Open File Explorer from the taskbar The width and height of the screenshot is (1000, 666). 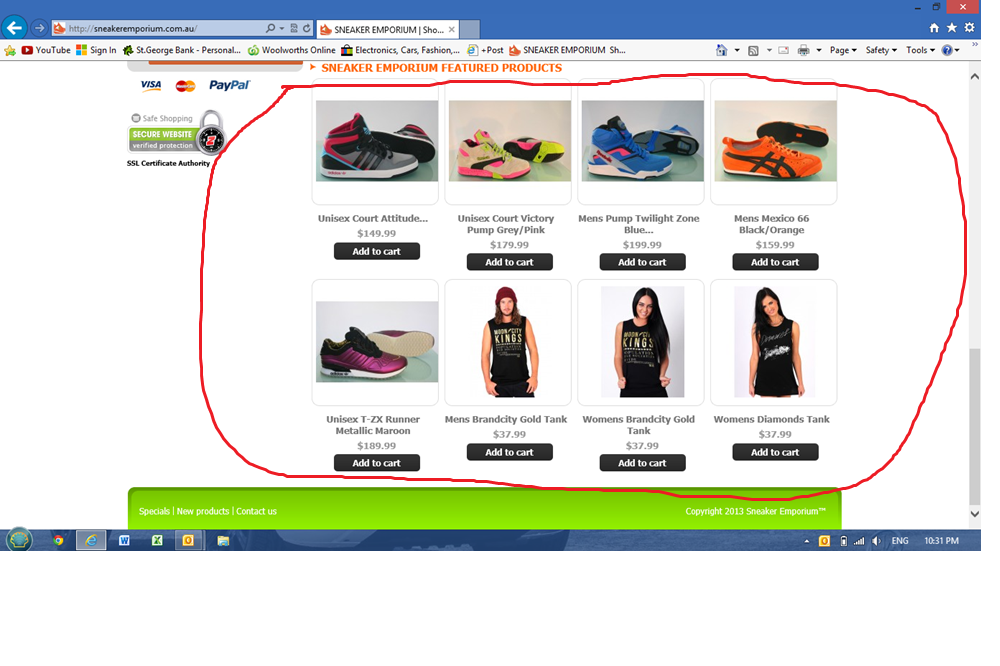[x=223, y=540]
